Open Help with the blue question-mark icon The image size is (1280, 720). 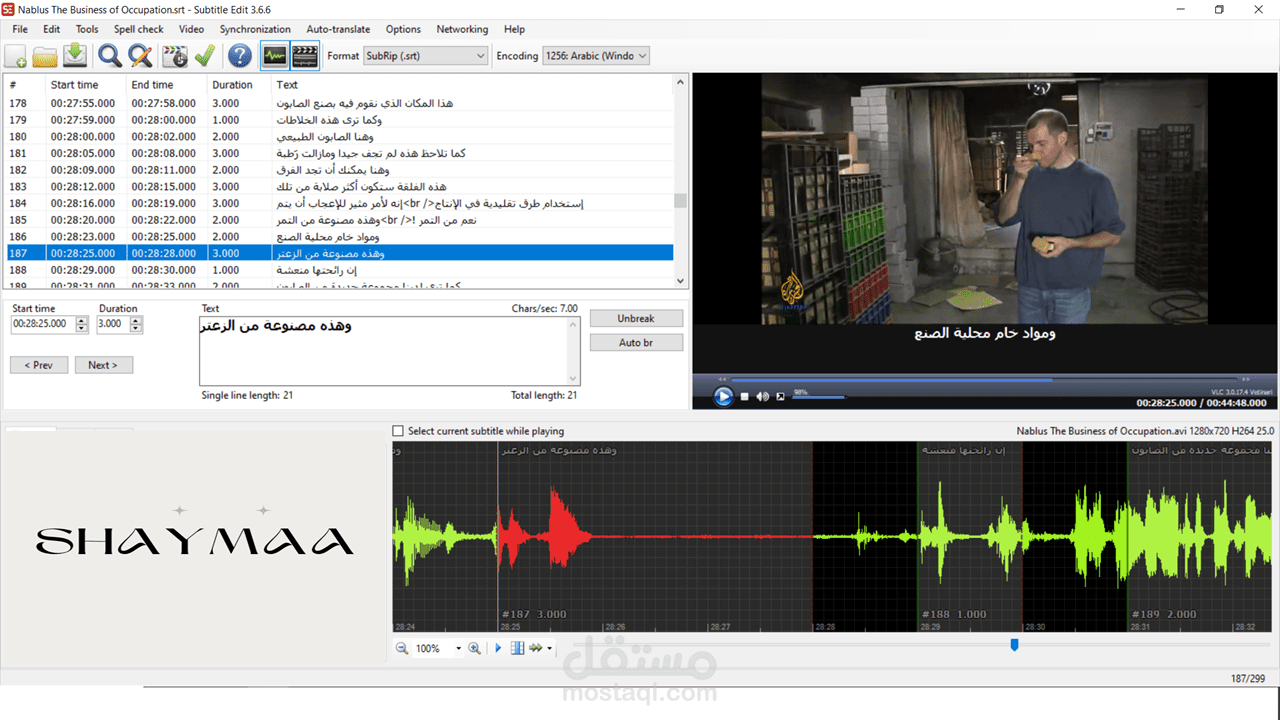click(x=240, y=56)
